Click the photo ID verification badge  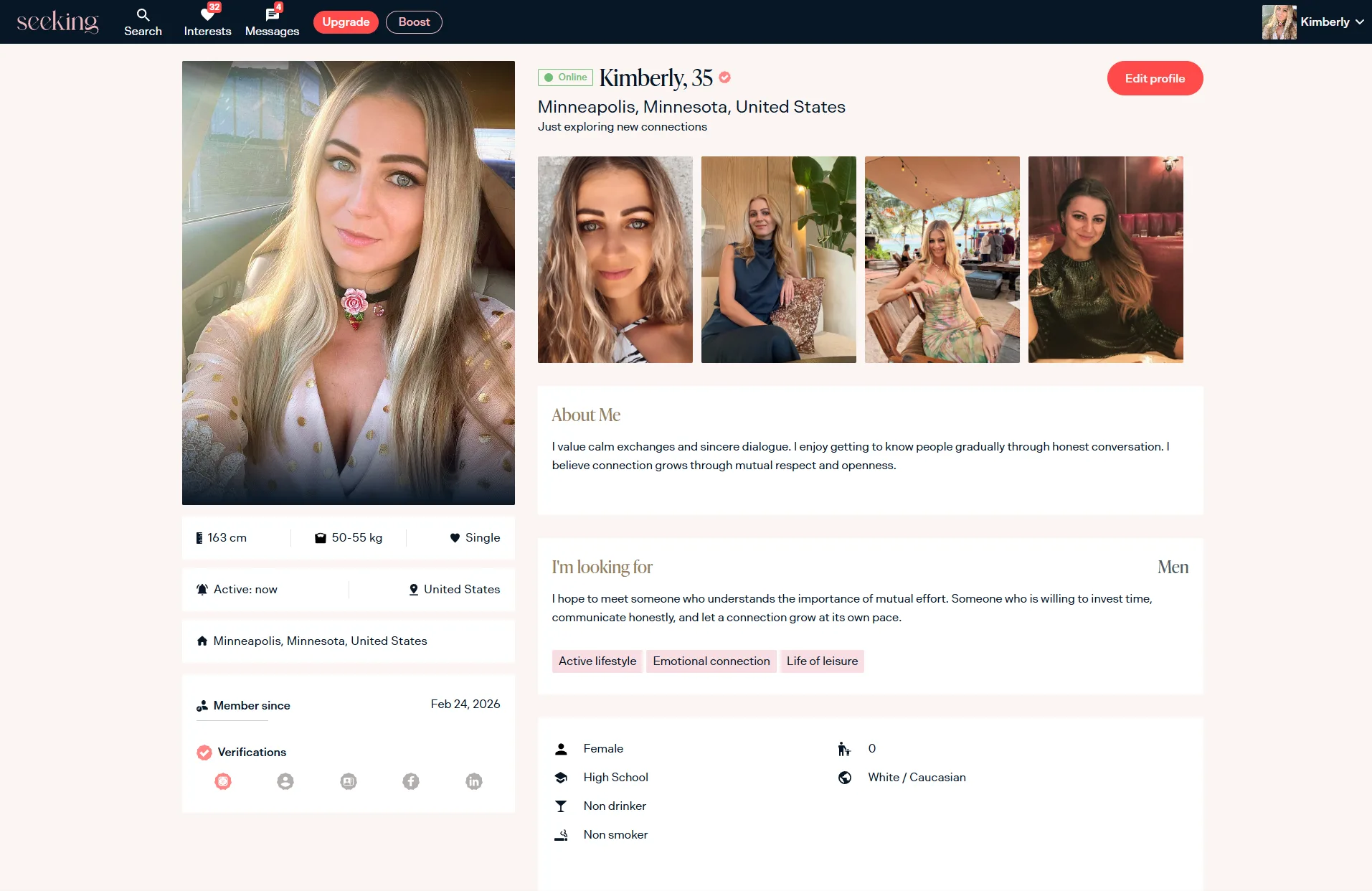point(349,781)
